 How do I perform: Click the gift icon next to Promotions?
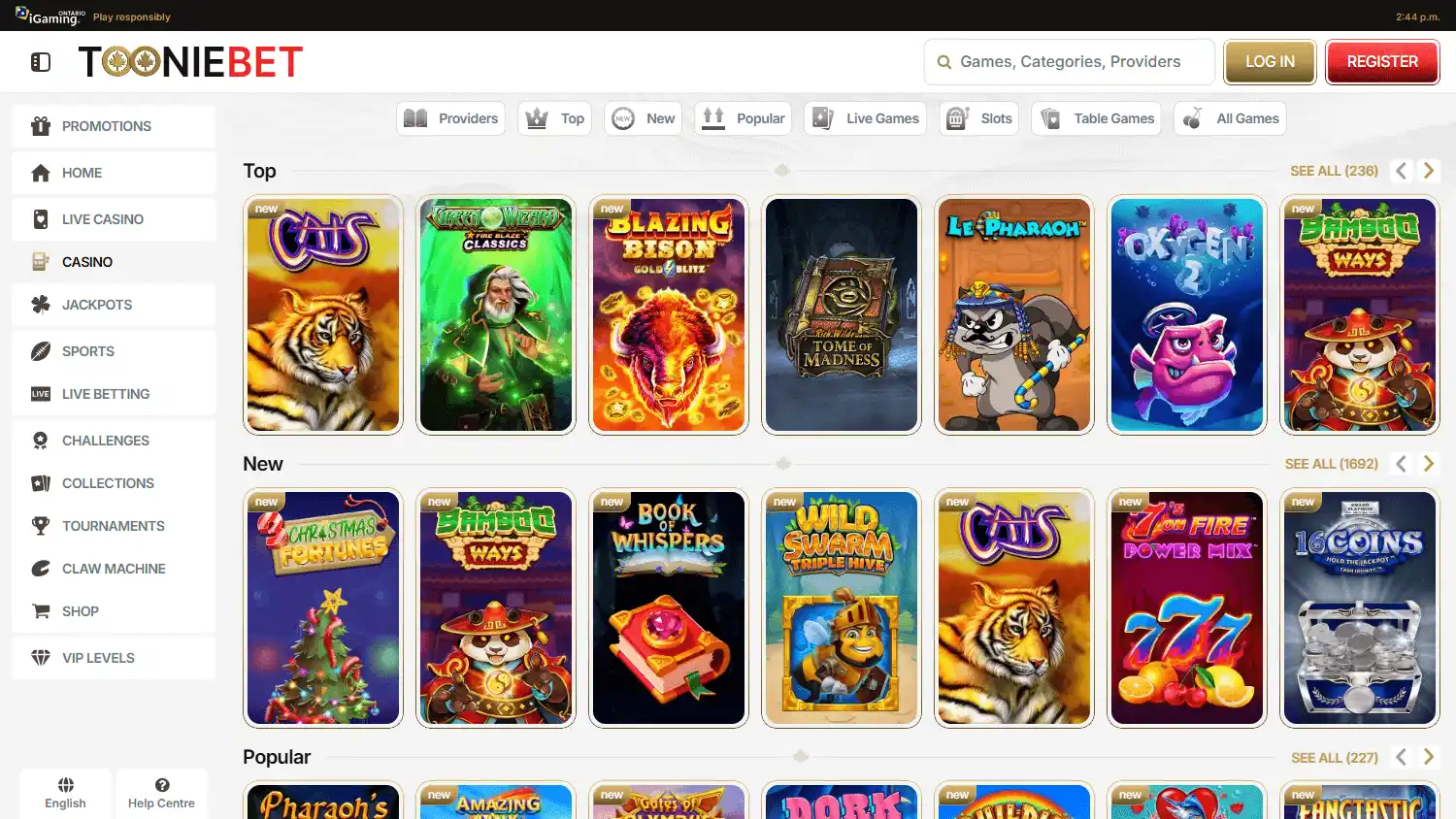[41, 126]
